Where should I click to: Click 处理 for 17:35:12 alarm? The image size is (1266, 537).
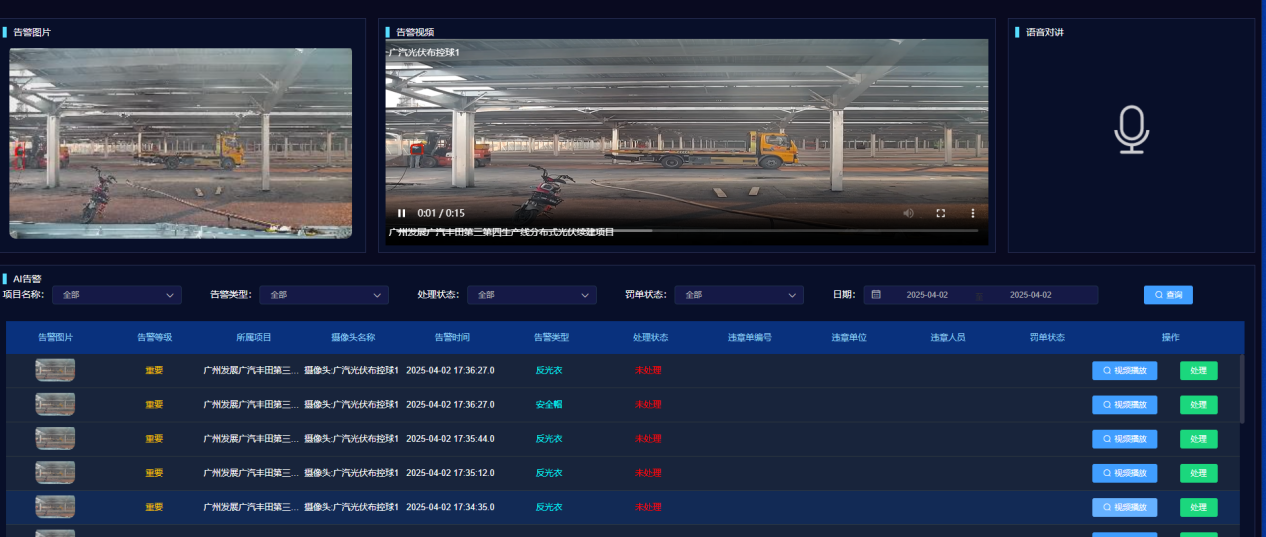point(1199,473)
